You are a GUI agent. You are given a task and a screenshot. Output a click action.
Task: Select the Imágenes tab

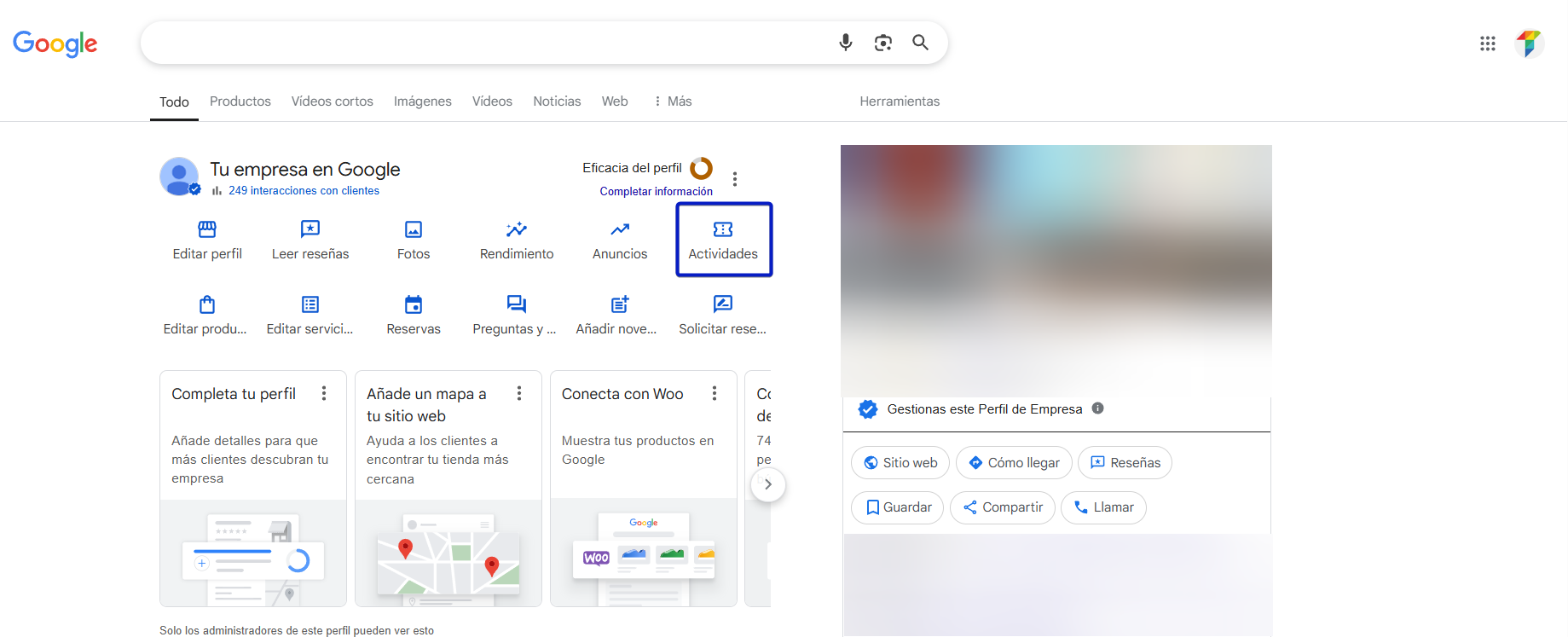tap(423, 101)
